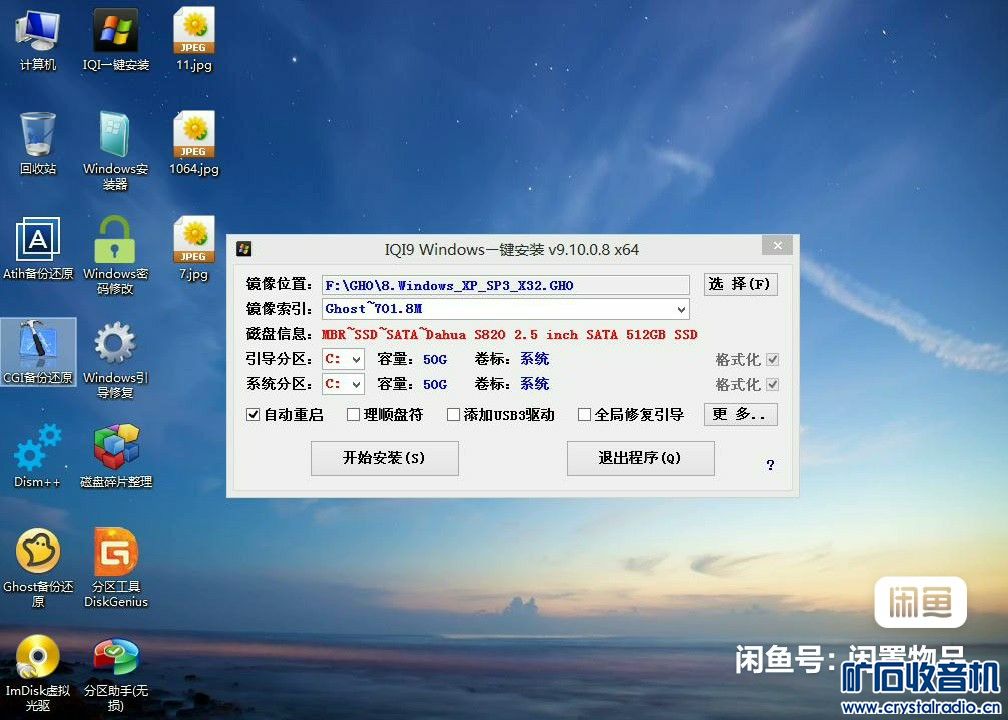Screen dimensions: 1008x720
Task: Launch Windows密码修改 padlock icon
Action: 116,256
